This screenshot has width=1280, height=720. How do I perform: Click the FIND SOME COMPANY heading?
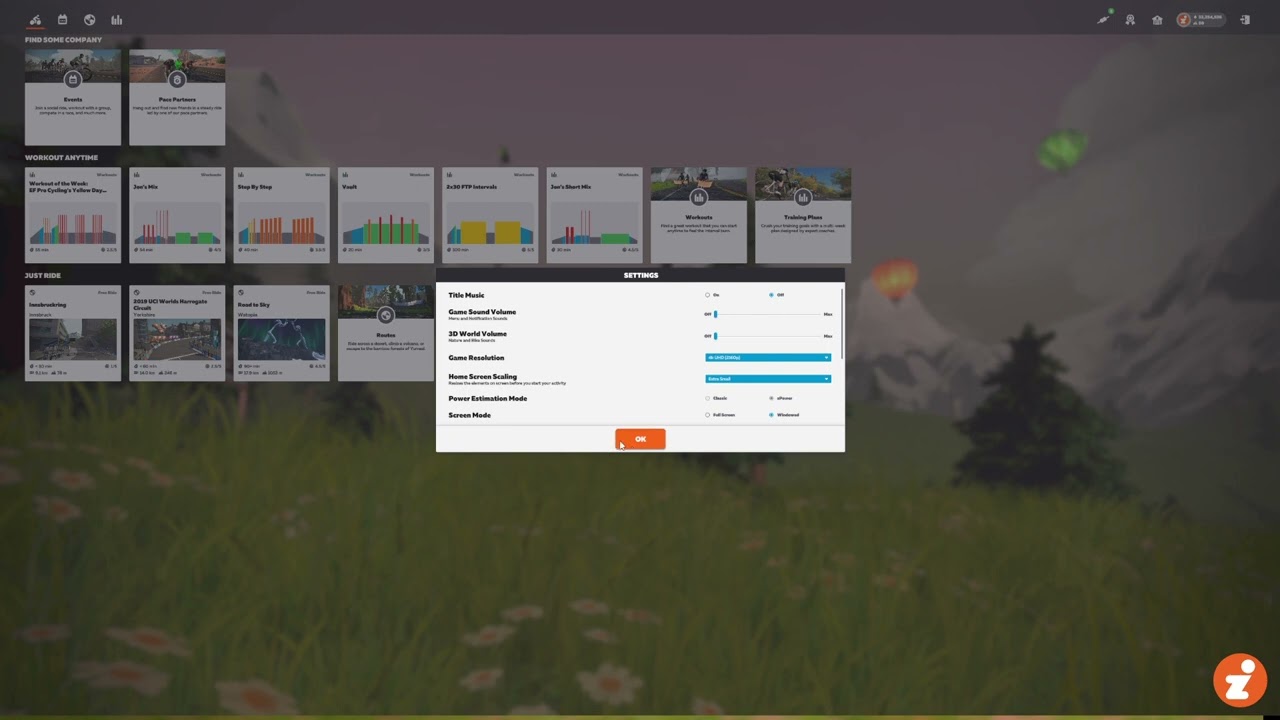(64, 40)
